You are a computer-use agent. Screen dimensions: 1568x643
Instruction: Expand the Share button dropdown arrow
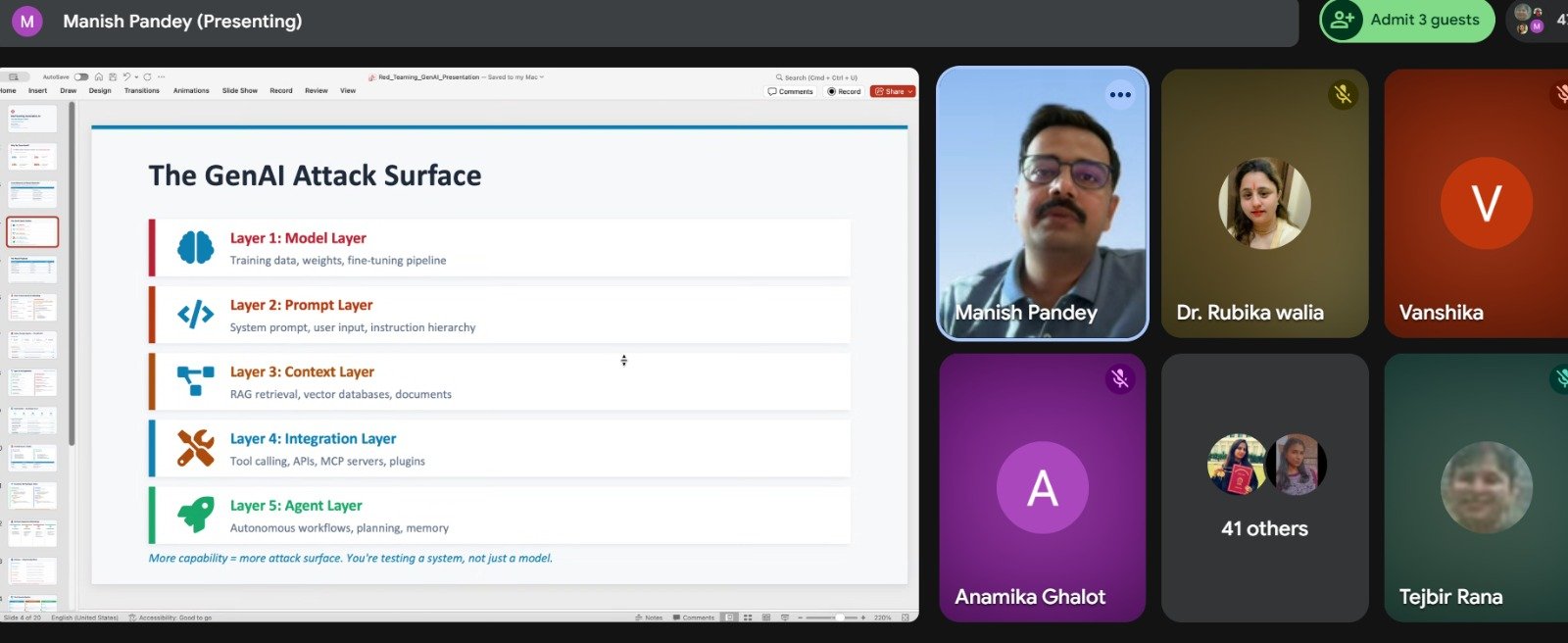coord(910,91)
